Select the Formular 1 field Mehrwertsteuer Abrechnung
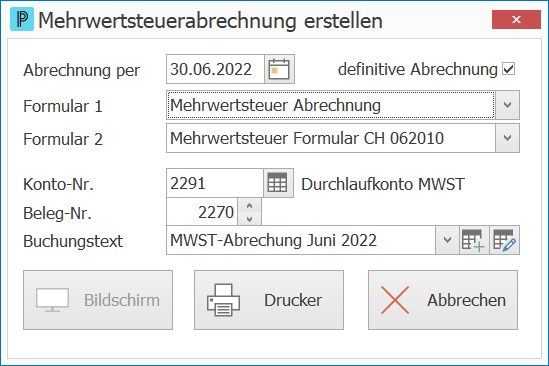 click(x=331, y=105)
